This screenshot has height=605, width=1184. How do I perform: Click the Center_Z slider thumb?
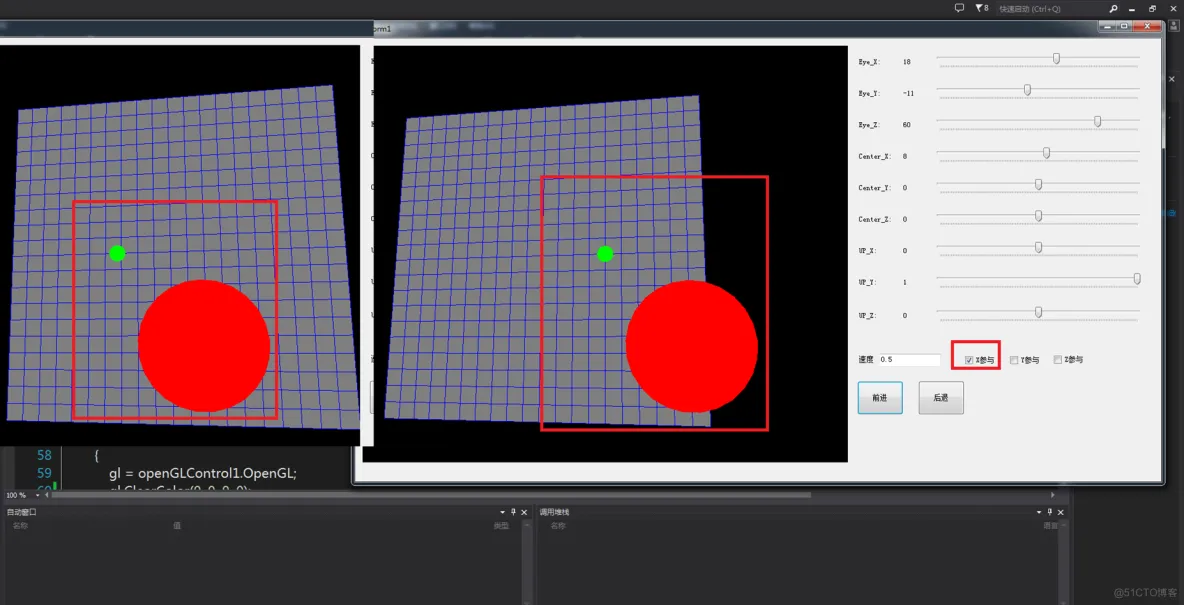pyautogui.click(x=1038, y=216)
